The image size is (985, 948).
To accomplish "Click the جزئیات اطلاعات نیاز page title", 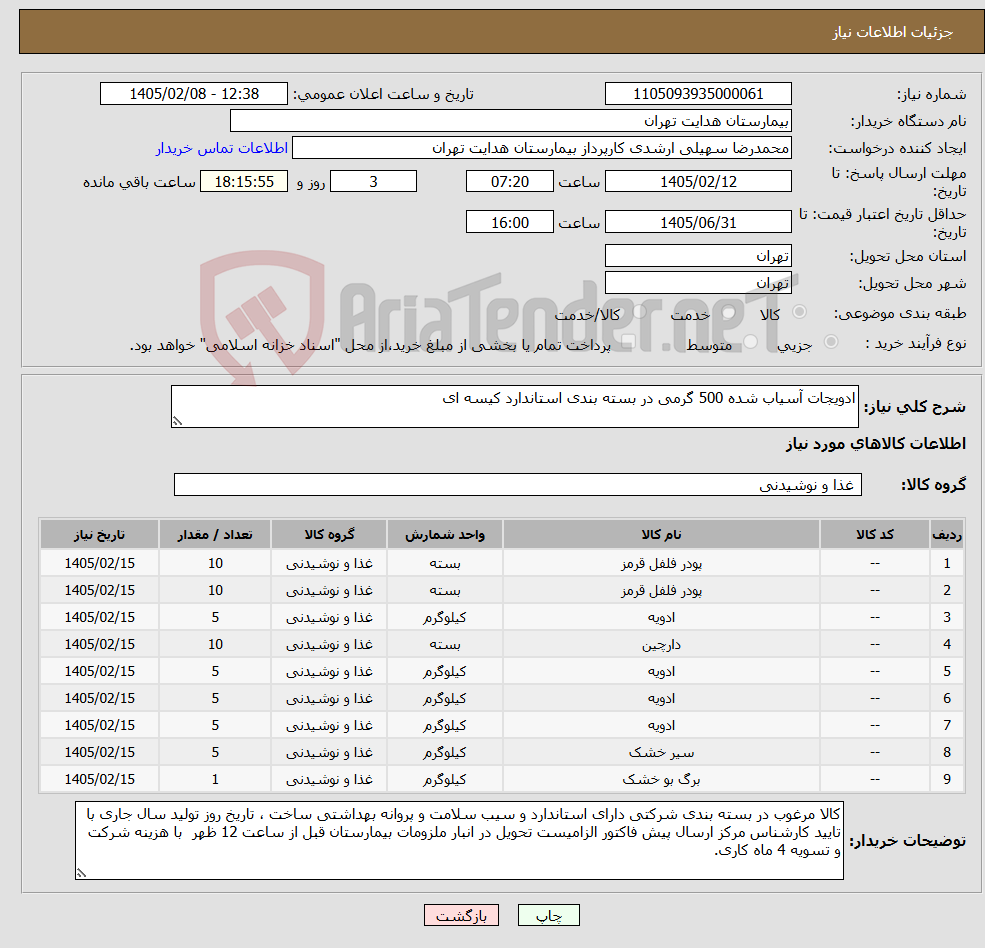I will pyautogui.click(x=893, y=32).
